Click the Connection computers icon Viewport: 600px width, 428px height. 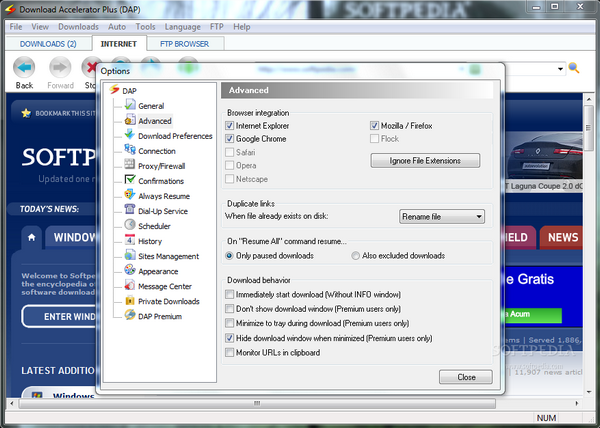(x=130, y=150)
